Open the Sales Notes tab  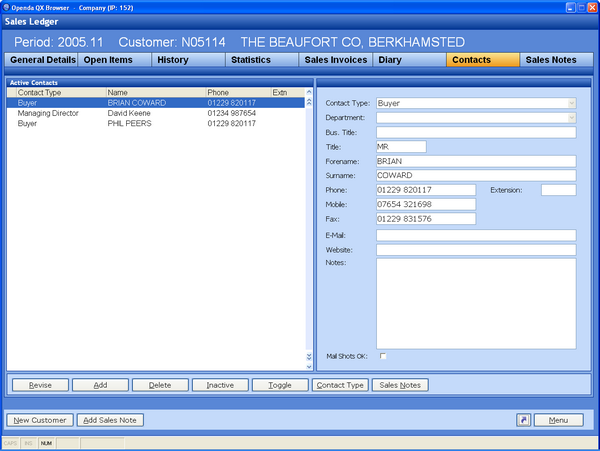click(557, 60)
